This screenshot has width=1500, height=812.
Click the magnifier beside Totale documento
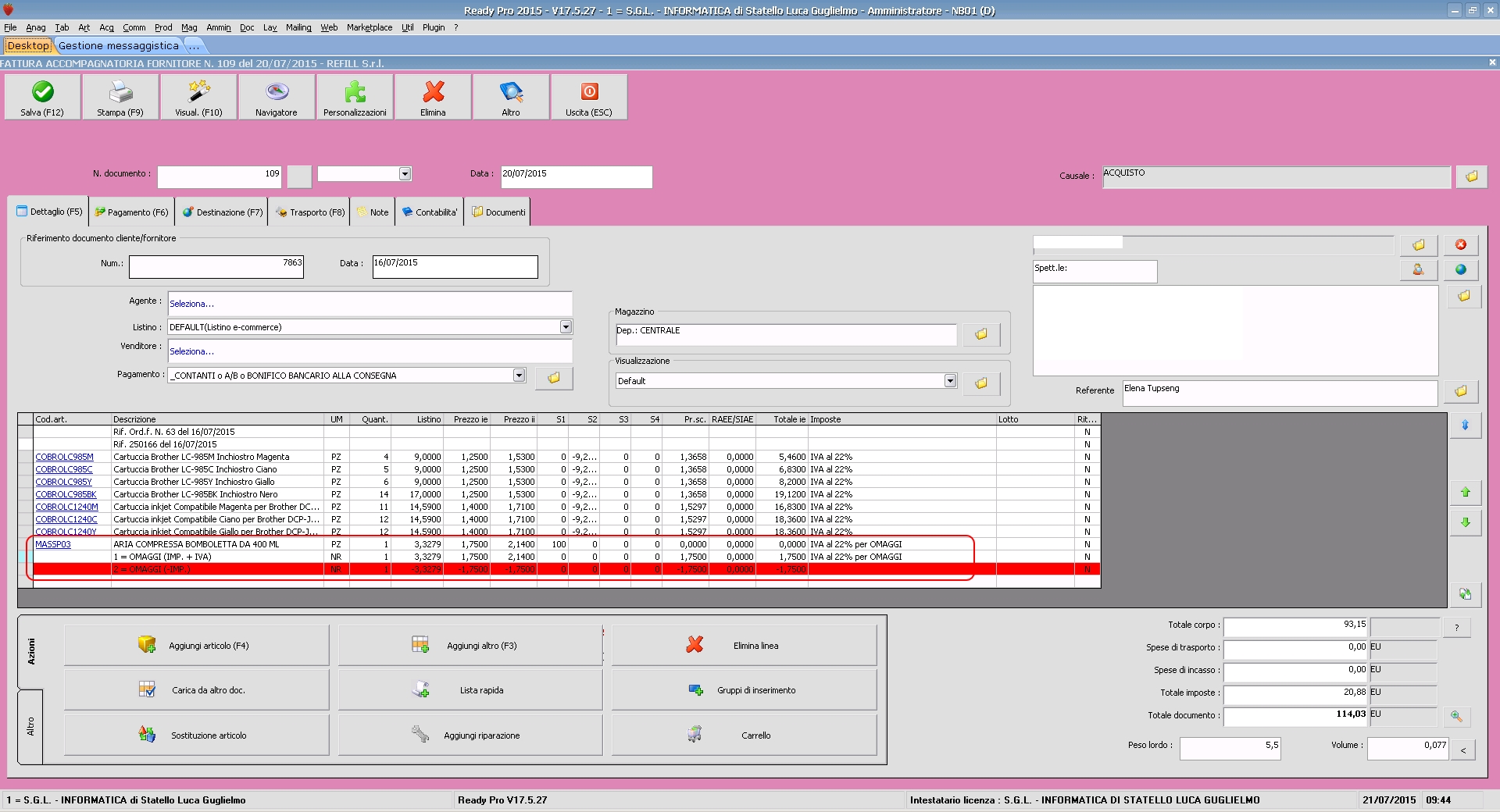coord(1456,716)
